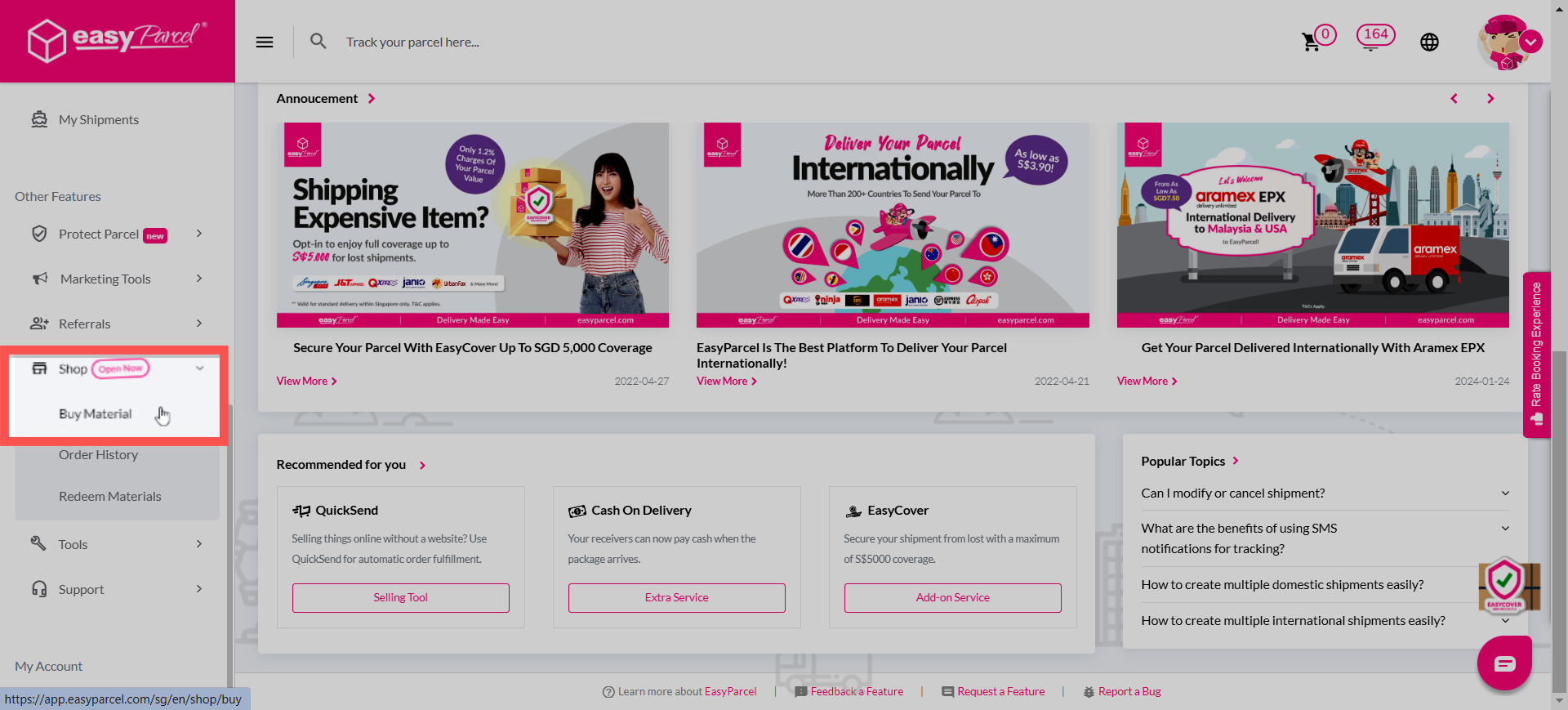The image size is (1568, 710).
Task: Click the Request a Feature link
Action: (1000, 692)
